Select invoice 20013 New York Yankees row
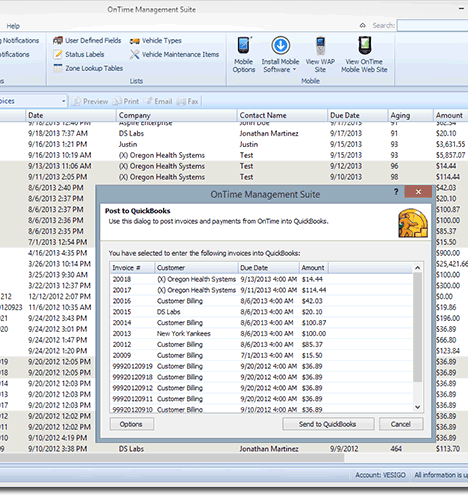 coord(262,334)
